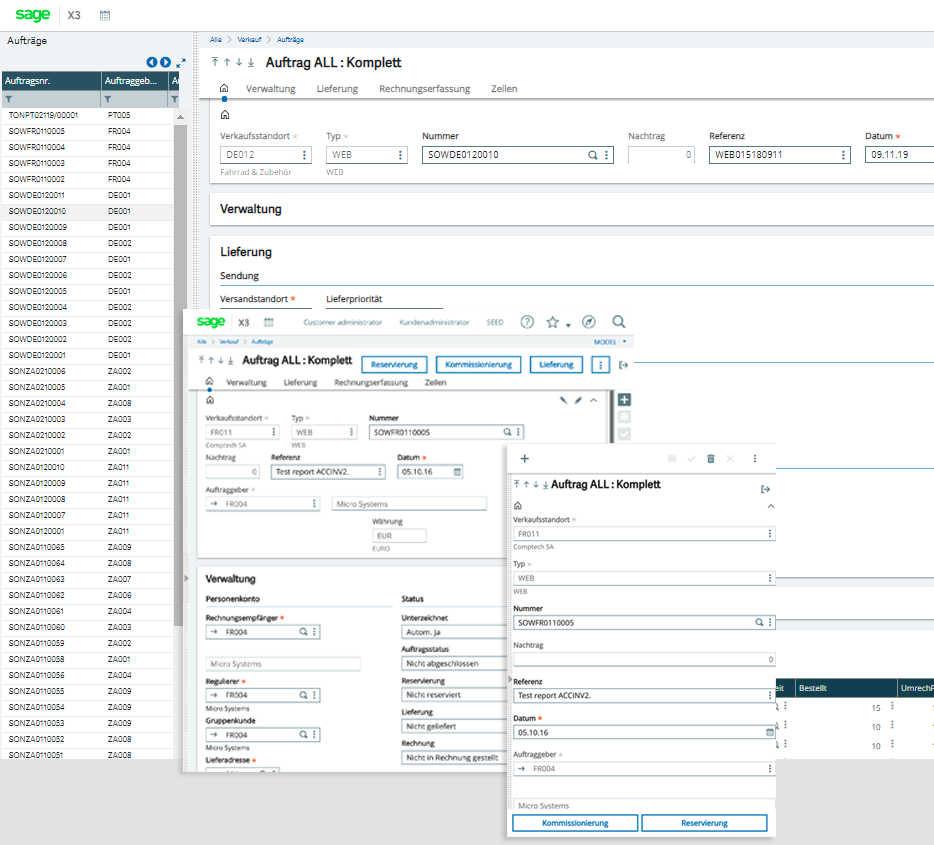Open three-dot menu on Typ WEB narrow panel
Screen dimensions: 934x845
click(x=770, y=578)
